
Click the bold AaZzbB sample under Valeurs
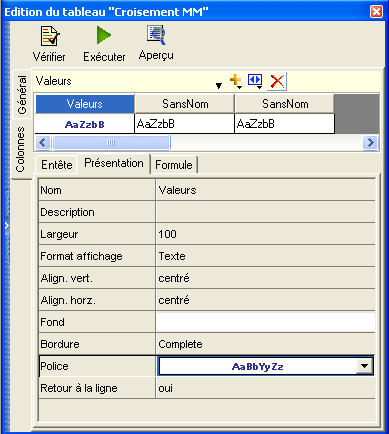click(85, 124)
